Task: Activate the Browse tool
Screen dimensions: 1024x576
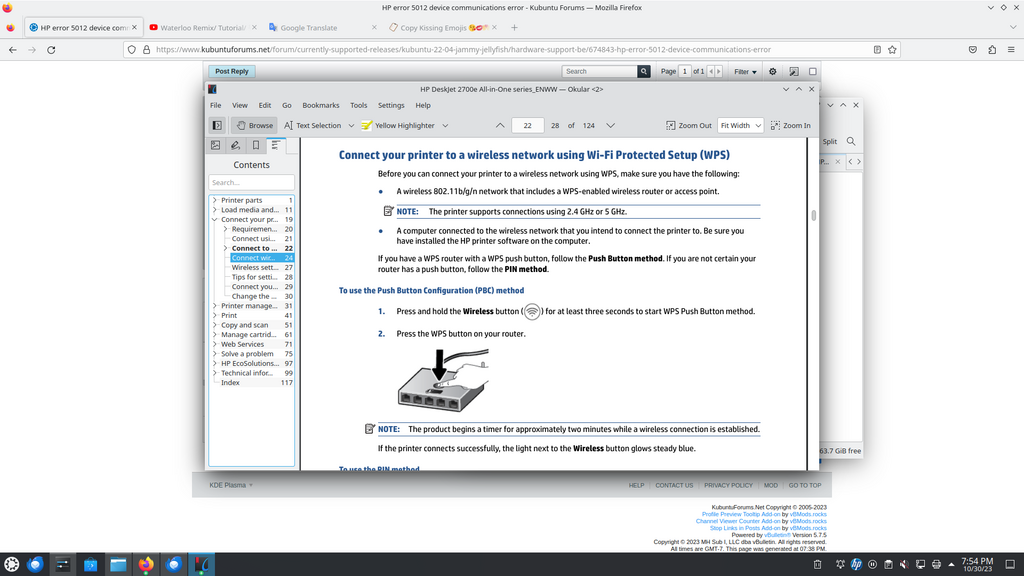Action: tap(254, 125)
